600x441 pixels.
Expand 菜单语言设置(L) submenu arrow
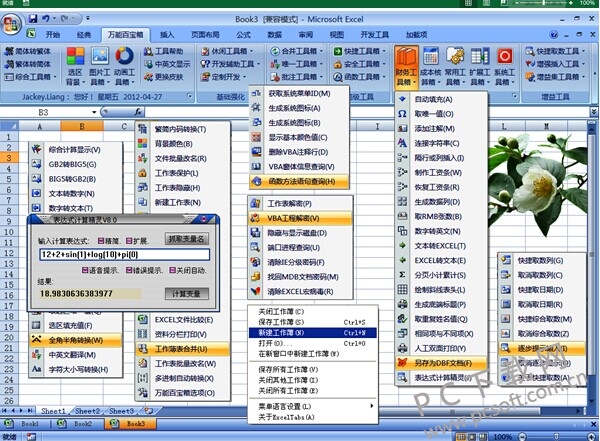[372, 406]
